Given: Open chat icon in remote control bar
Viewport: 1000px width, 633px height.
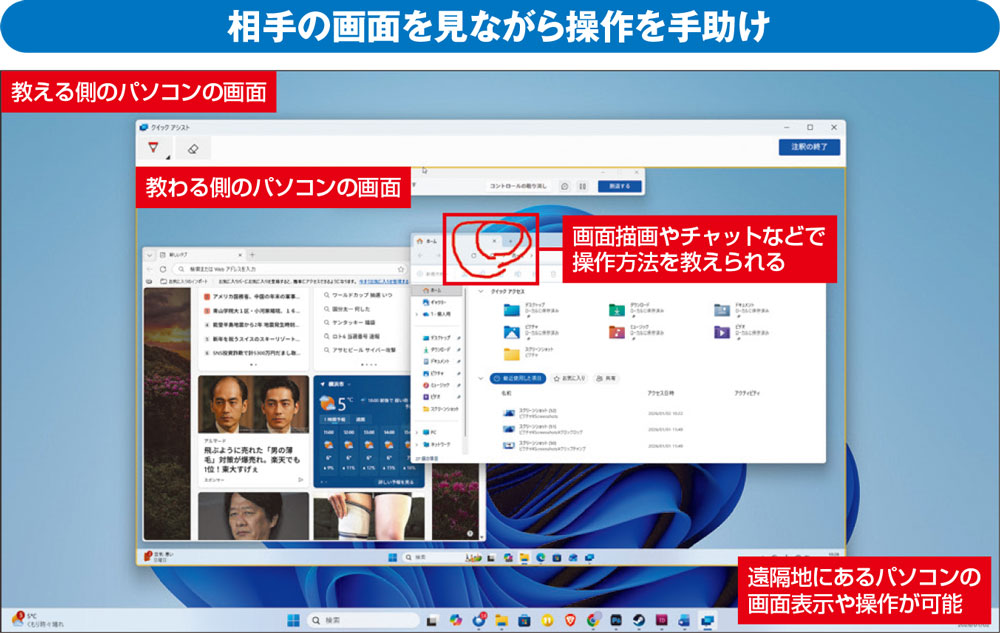Looking at the screenshot, I should [x=564, y=187].
